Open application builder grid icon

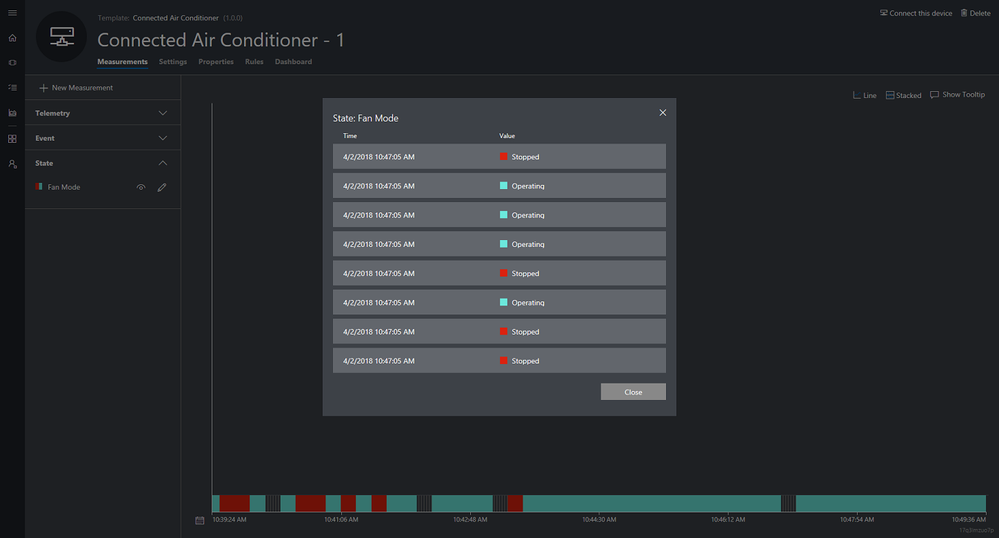coord(12,138)
